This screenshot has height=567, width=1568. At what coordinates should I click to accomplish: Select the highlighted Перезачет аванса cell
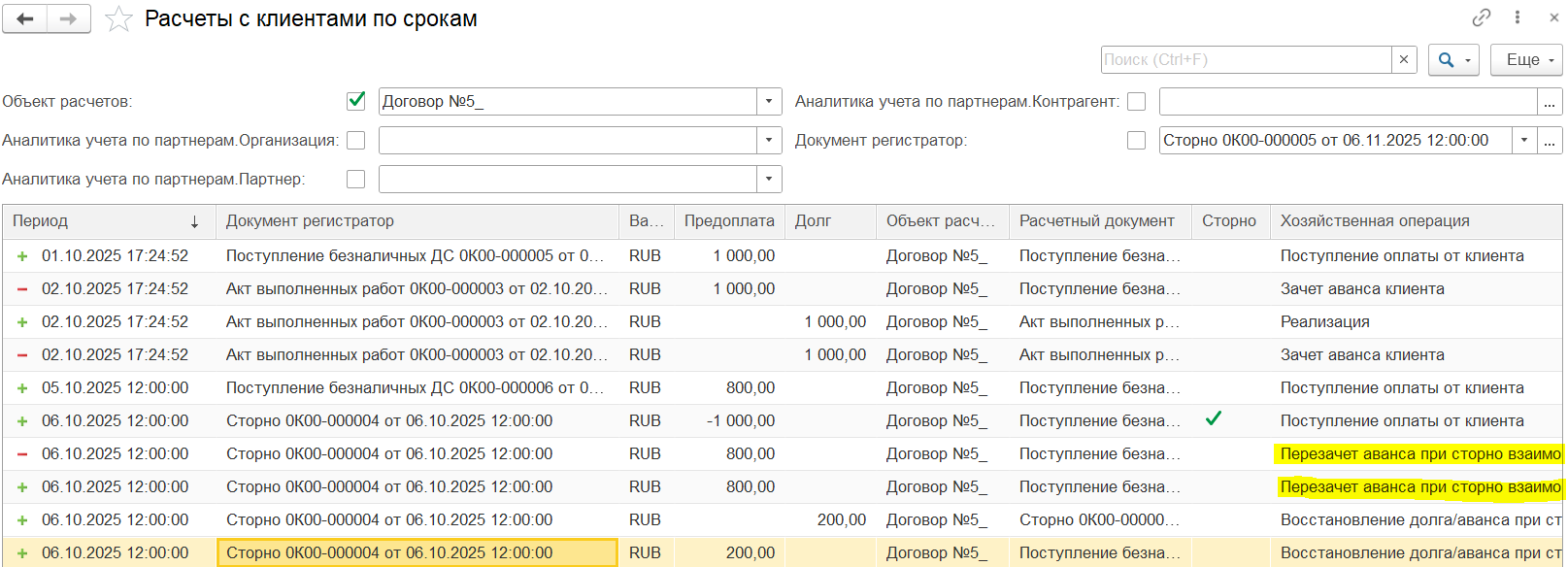click(x=1419, y=454)
